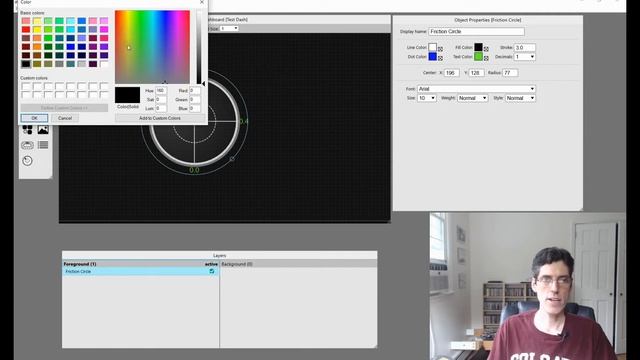Click the Hue value field

161,90
